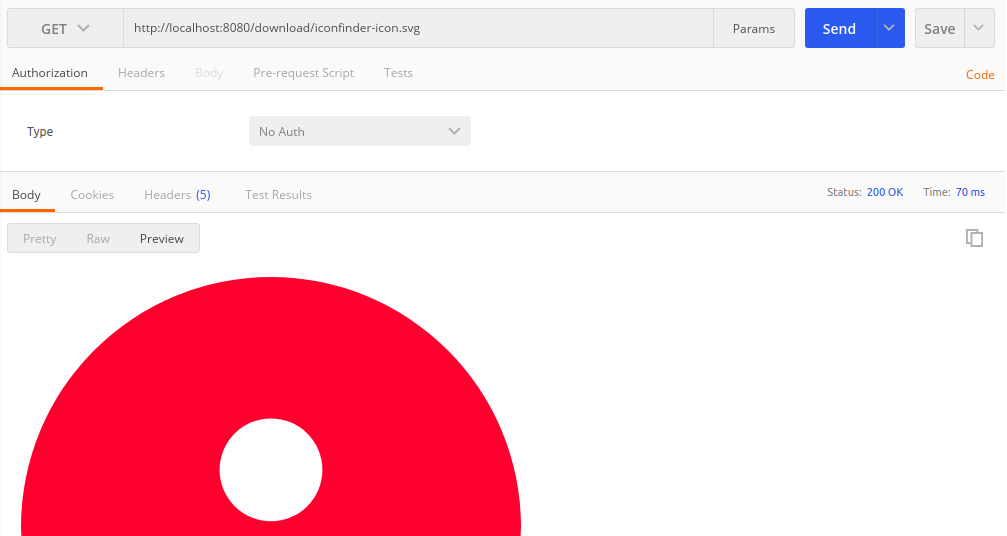The height and width of the screenshot is (536, 1007).
Task: Select the response Body tab
Action: (26, 195)
